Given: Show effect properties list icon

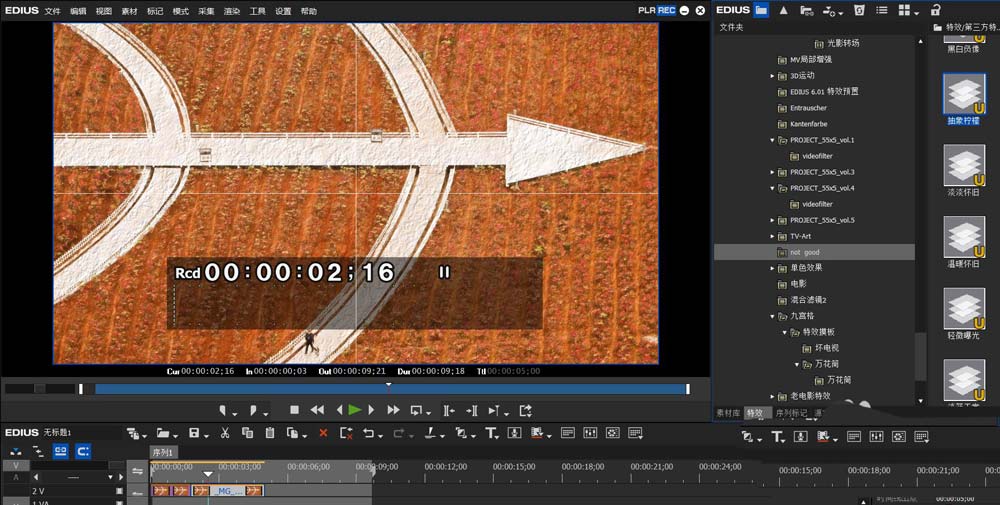Looking at the screenshot, I should pyautogui.click(x=882, y=10).
